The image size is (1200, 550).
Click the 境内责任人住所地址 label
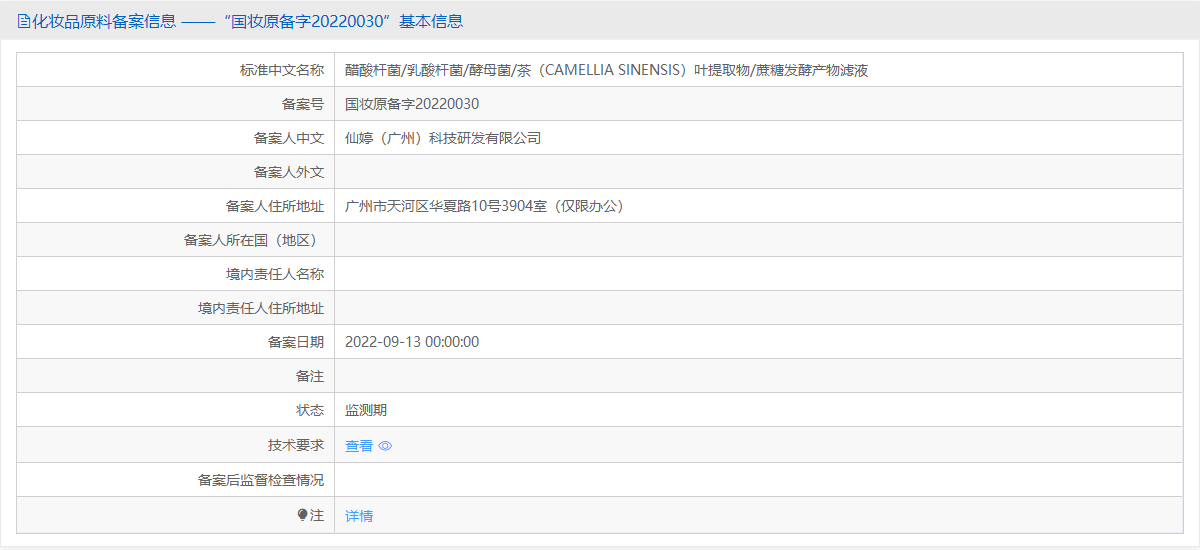pyautogui.click(x=261, y=308)
